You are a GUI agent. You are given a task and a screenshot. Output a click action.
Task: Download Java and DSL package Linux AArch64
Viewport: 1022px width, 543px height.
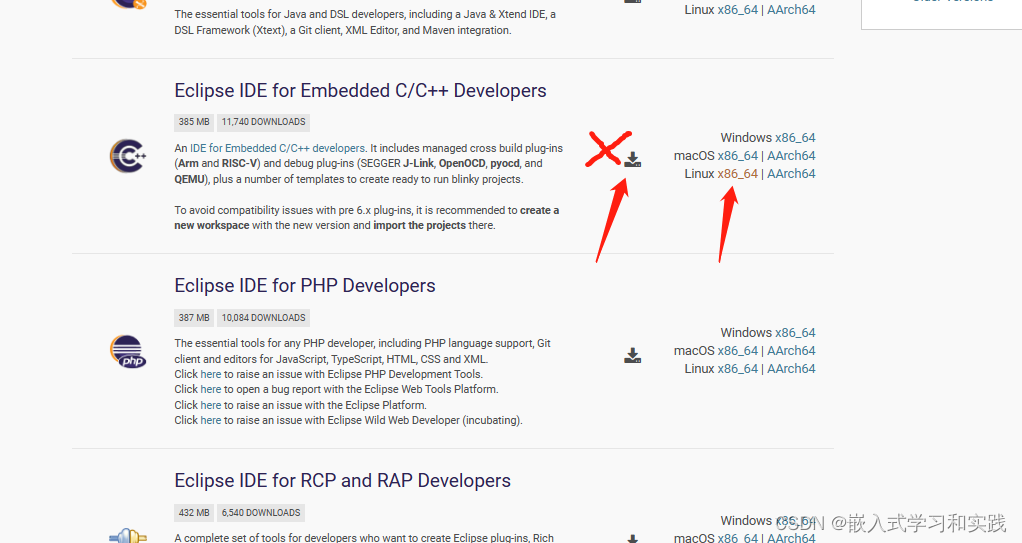pyautogui.click(x=791, y=10)
